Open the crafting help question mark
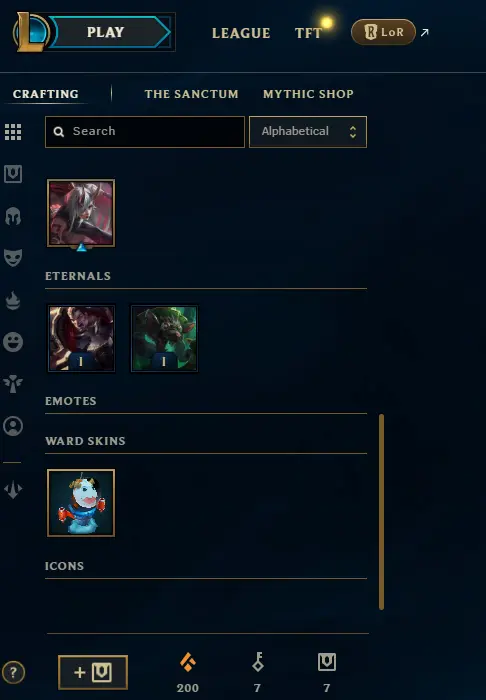The image size is (486, 700). (13, 672)
